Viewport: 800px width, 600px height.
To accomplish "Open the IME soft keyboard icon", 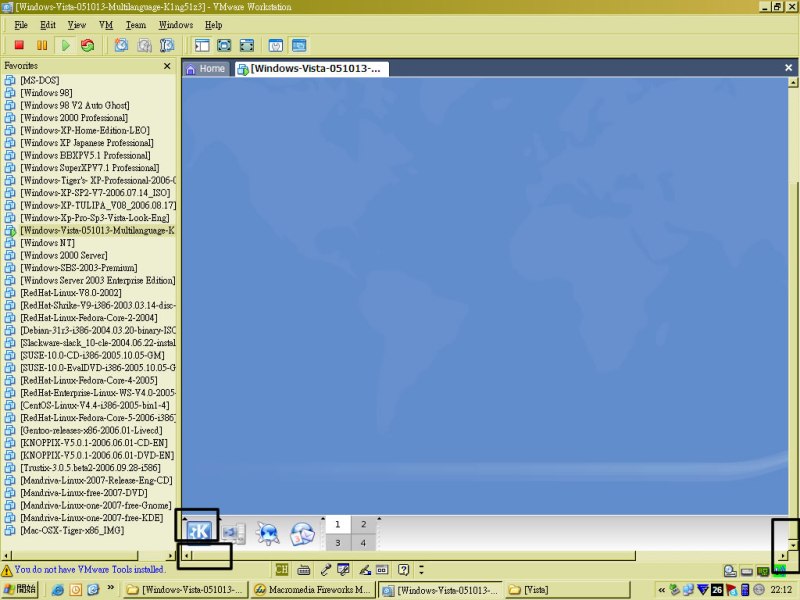I will [304, 569].
